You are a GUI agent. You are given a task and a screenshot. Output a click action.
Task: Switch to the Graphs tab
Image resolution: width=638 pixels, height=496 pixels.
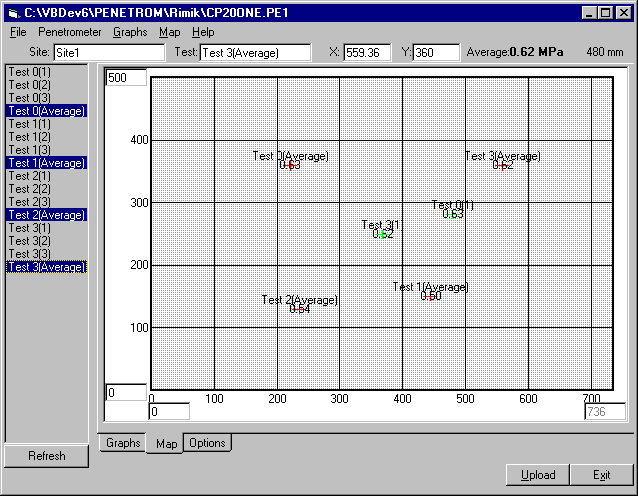123,443
